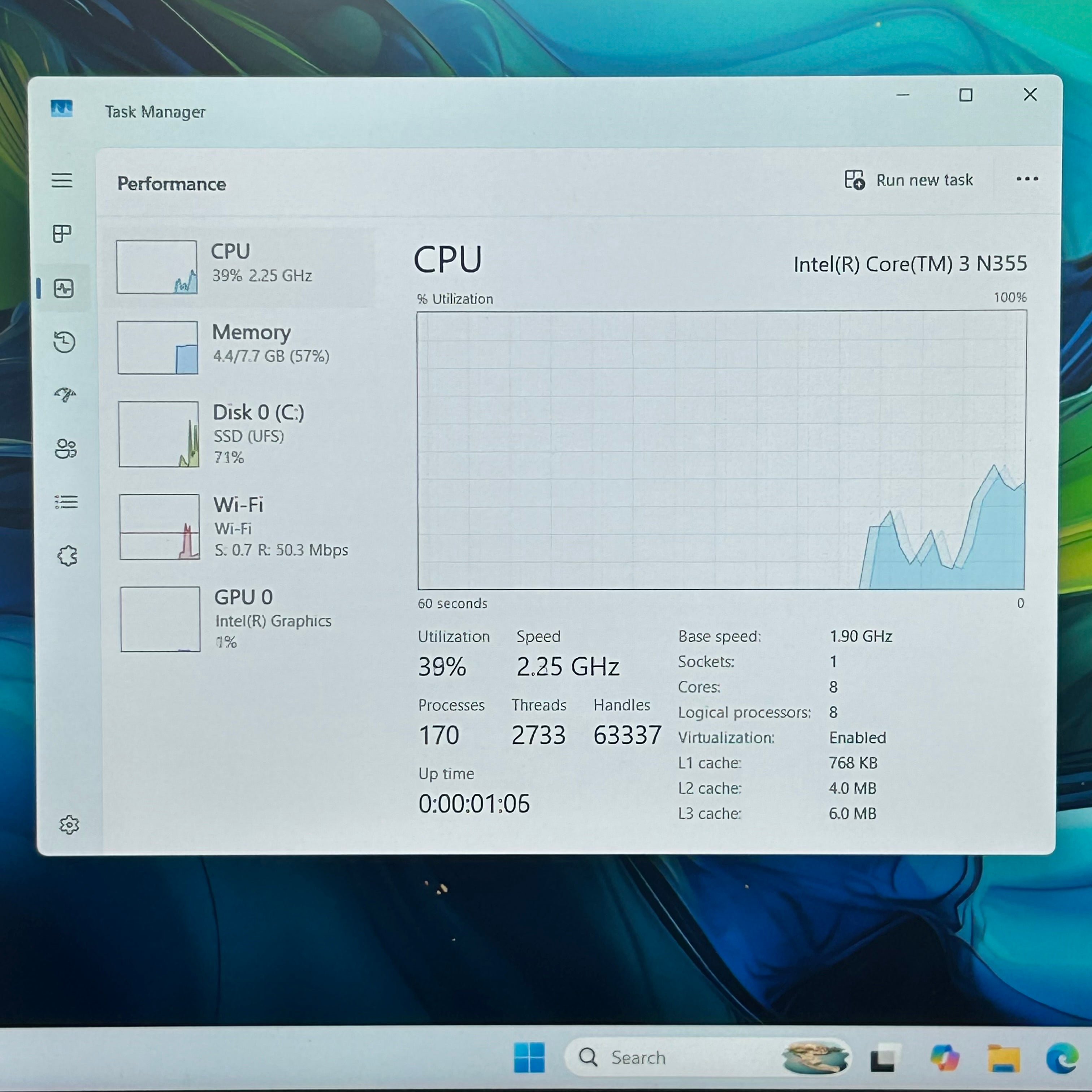Select the Performance page icon in sidebar
Screen dimensions: 1092x1092
pyautogui.click(x=64, y=288)
